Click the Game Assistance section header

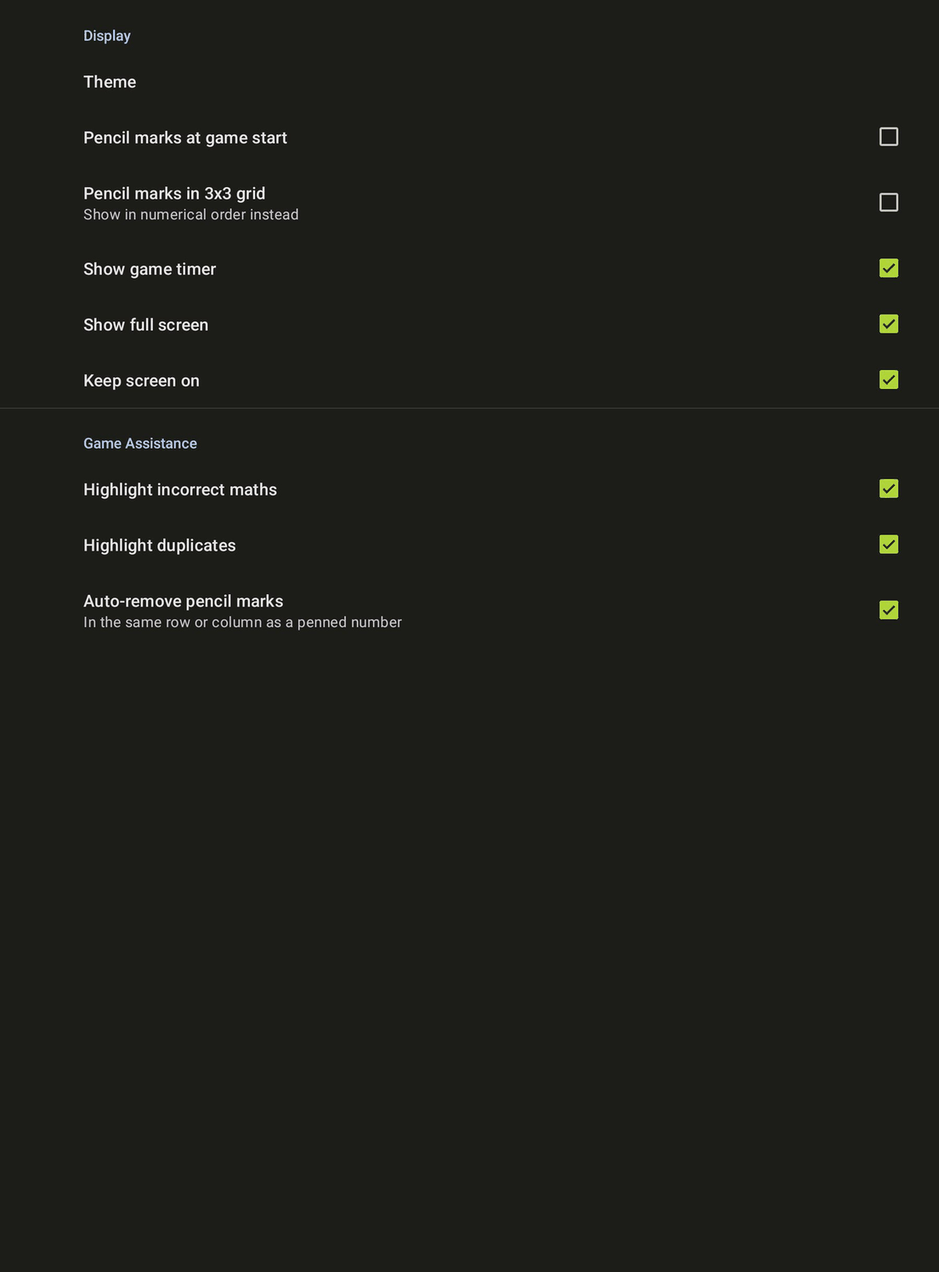(x=140, y=443)
